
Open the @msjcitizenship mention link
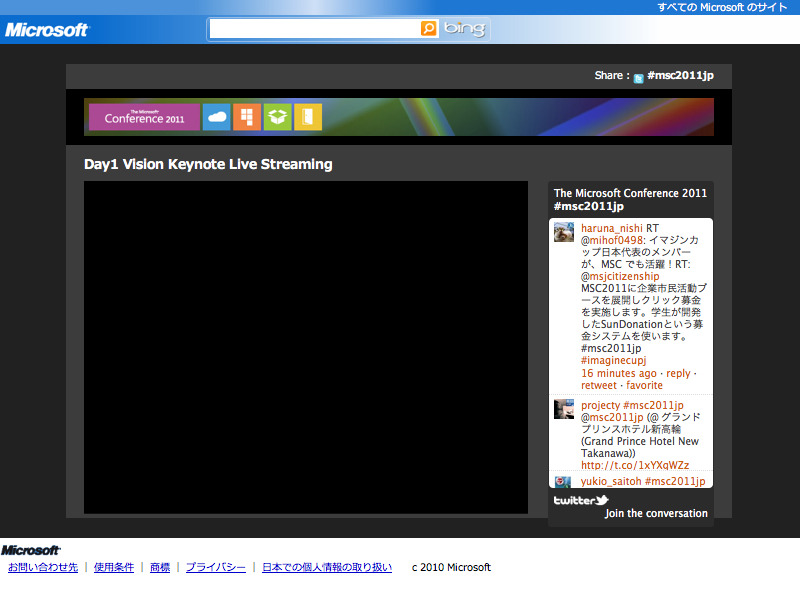click(620, 277)
